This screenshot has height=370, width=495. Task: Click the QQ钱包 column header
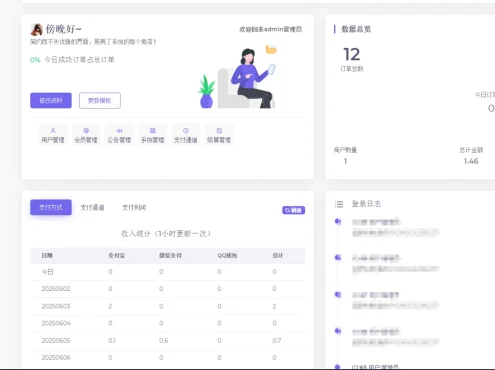(227, 255)
